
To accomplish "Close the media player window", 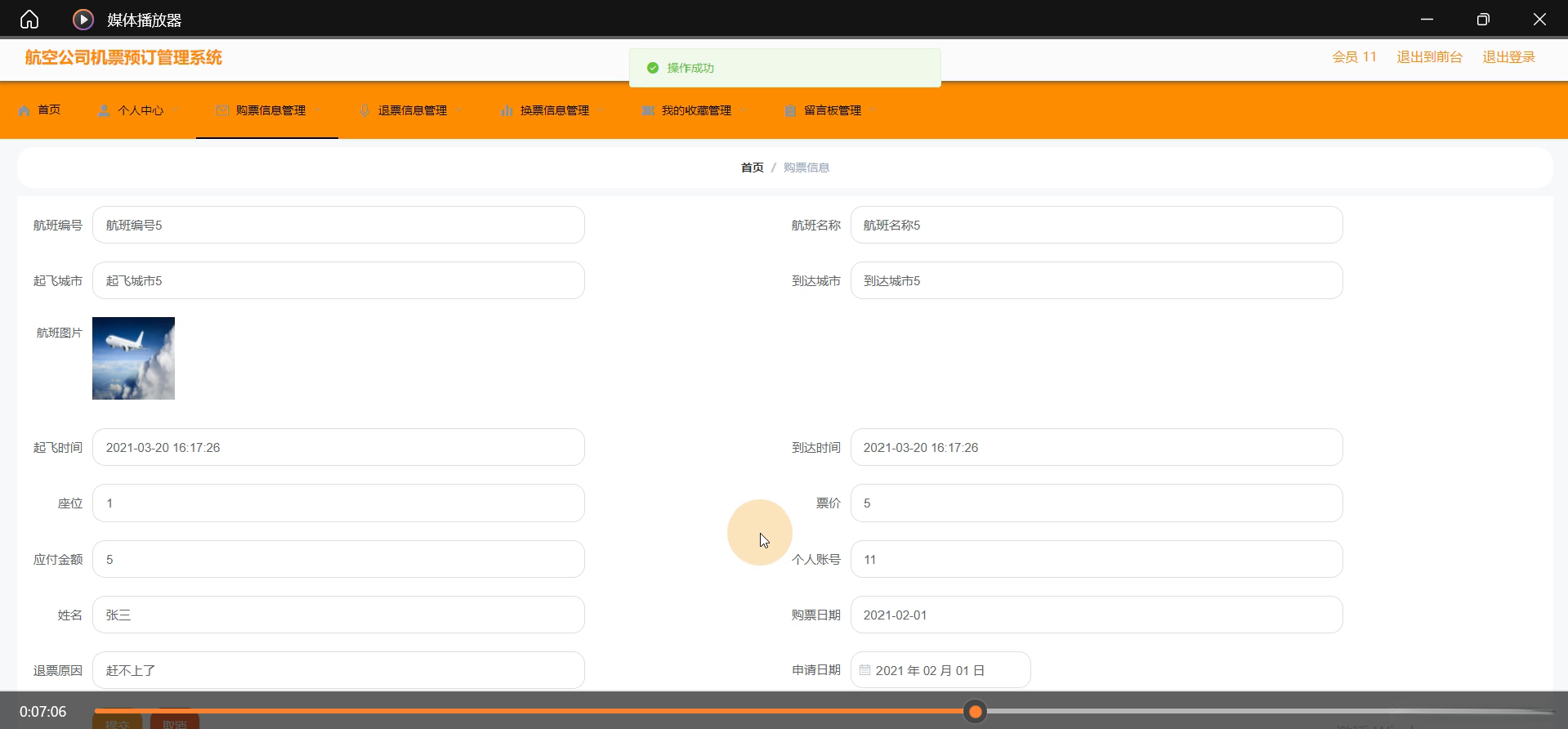I will click(x=1539, y=19).
